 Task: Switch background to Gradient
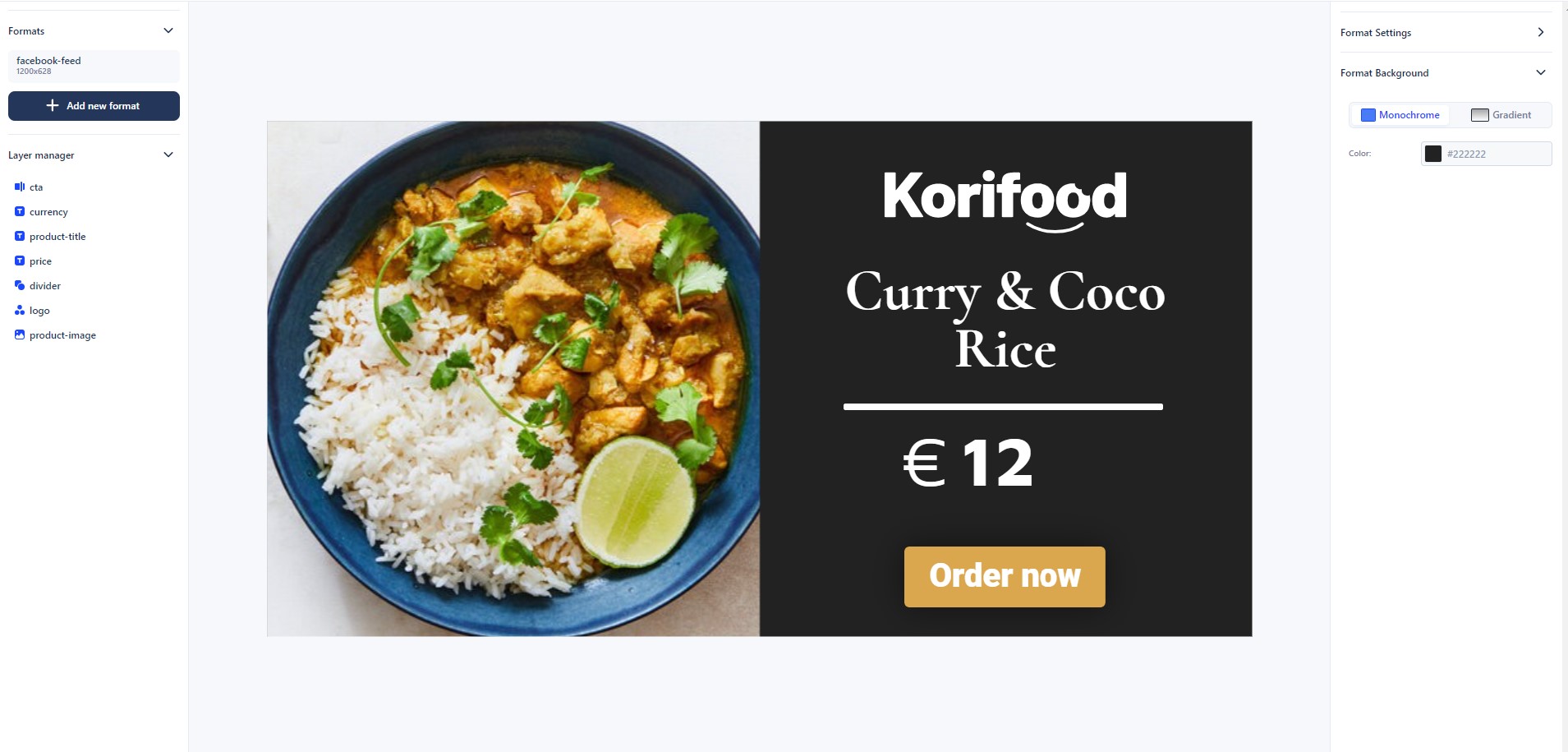[x=1501, y=115]
